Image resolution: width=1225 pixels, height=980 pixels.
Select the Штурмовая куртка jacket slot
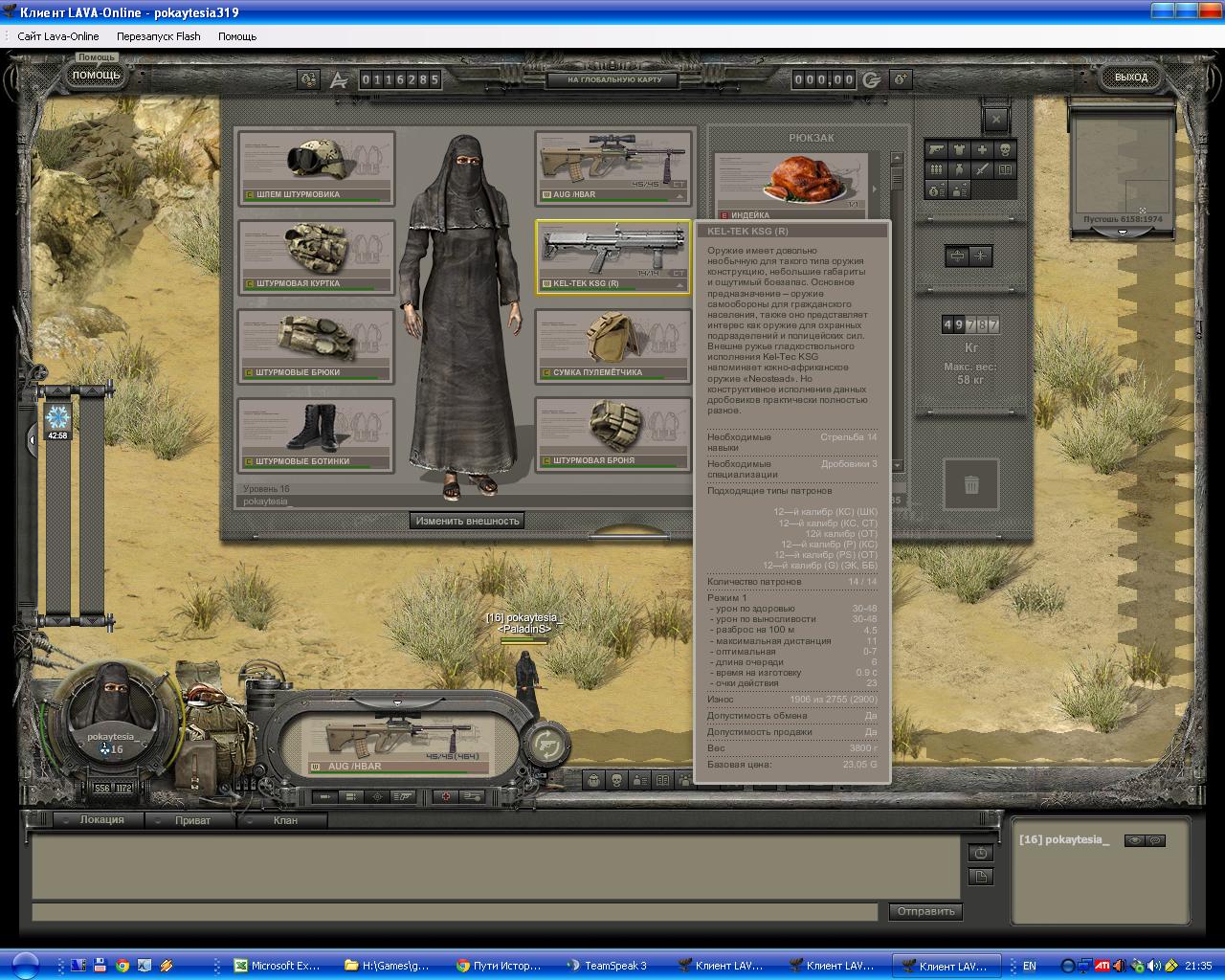pyautogui.click(x=317, y=257)
